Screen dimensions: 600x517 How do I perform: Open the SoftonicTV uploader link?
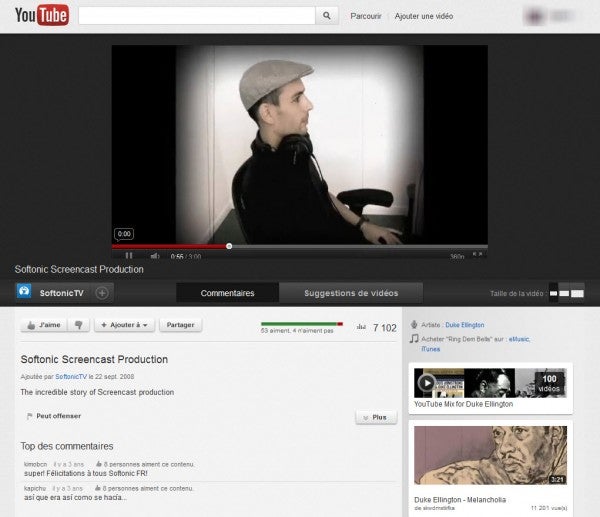(71, 377)
